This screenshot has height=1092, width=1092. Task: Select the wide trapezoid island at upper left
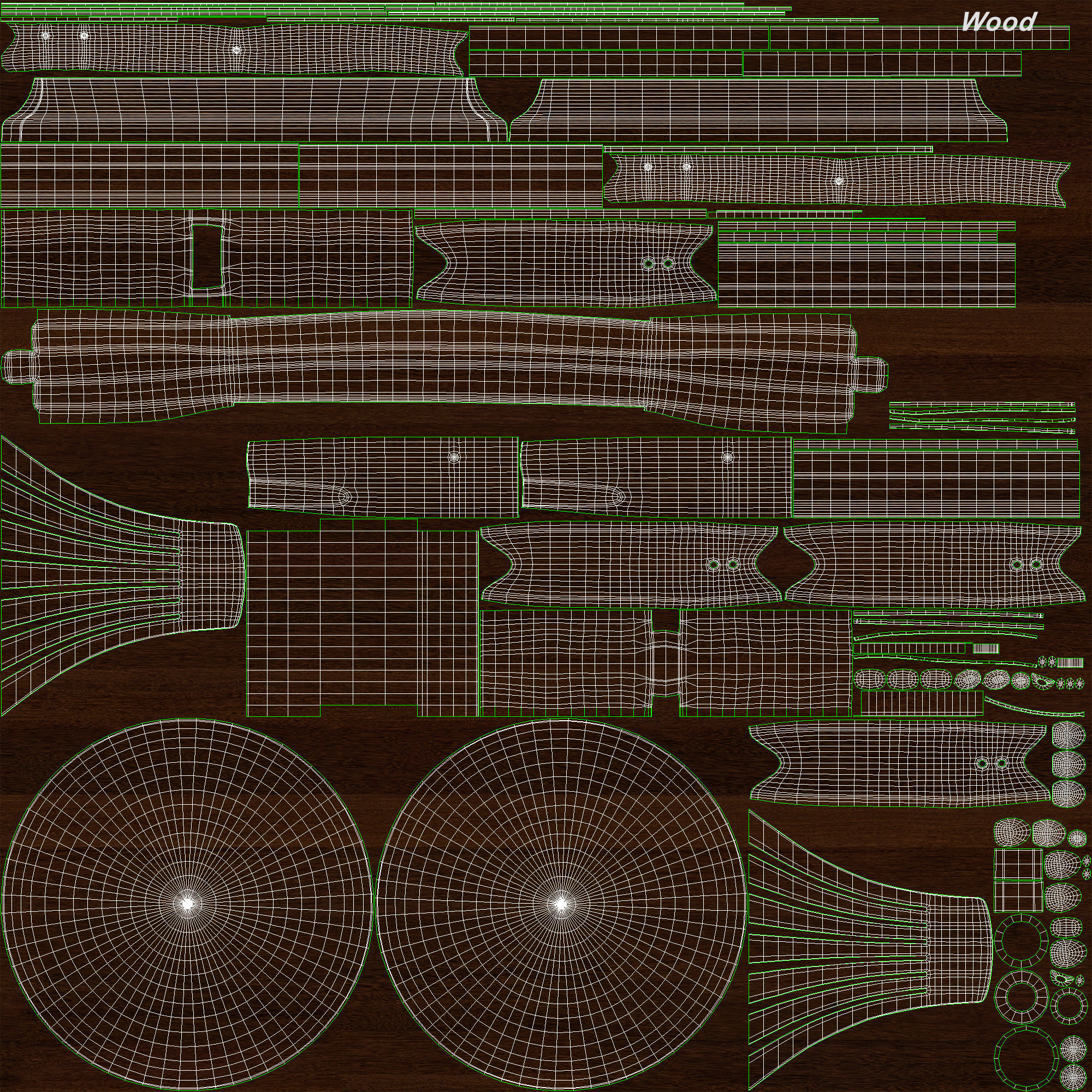coord(254,110)
